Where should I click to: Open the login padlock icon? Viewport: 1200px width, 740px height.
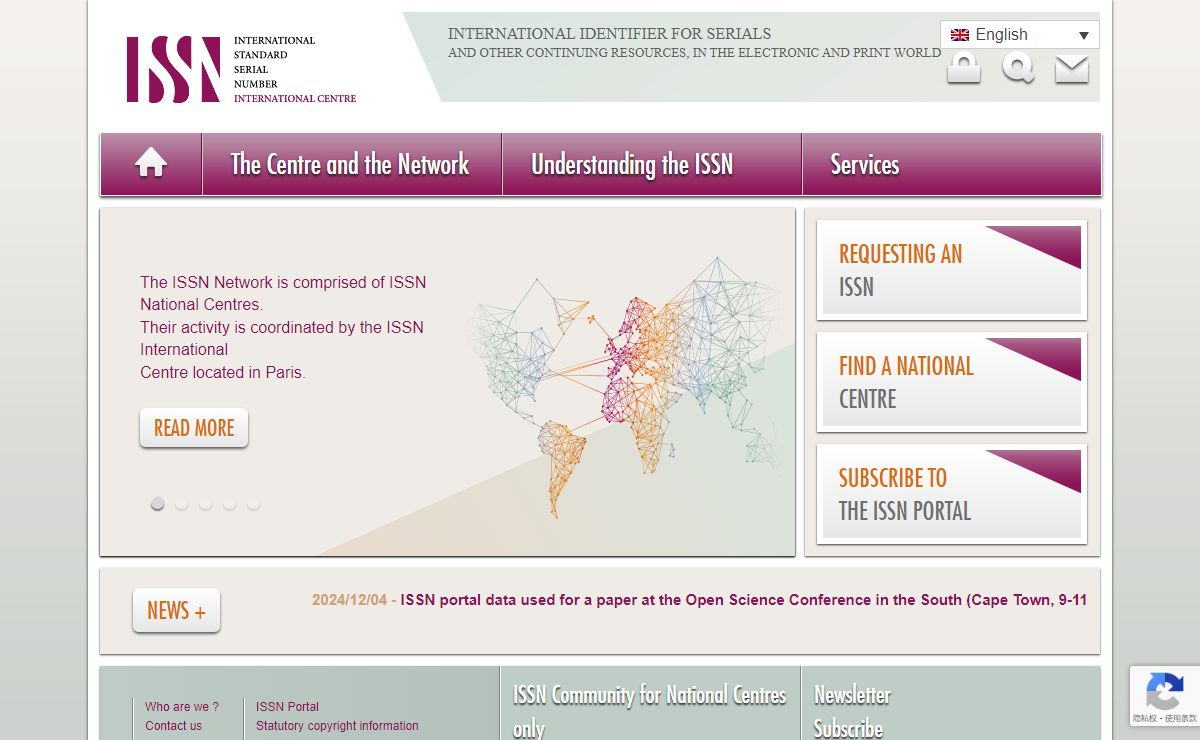(964, 68)
